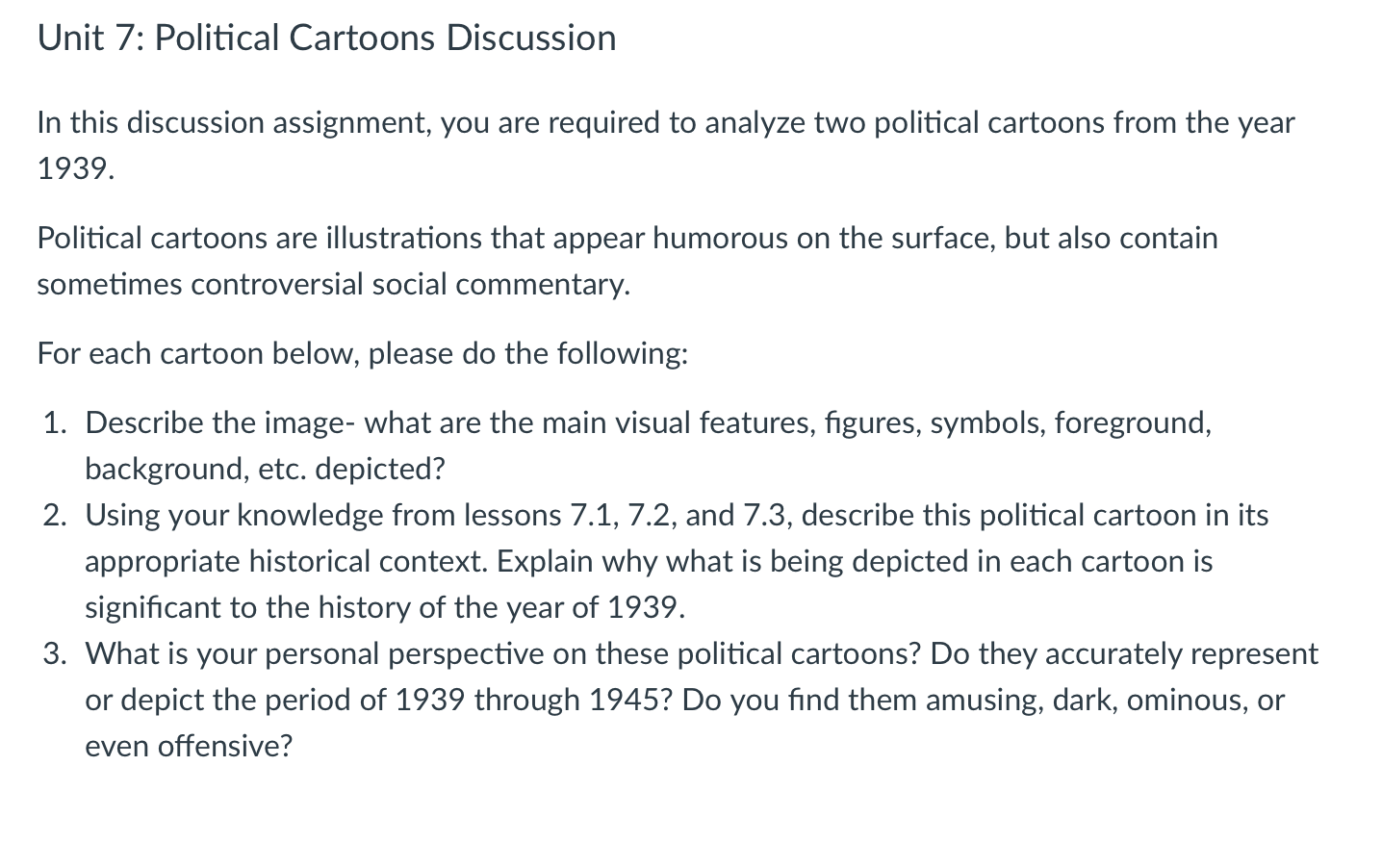Click the phrase "appropriate historical context"
The height and width of the screenshot is (868, 1382).
point(286,562)
